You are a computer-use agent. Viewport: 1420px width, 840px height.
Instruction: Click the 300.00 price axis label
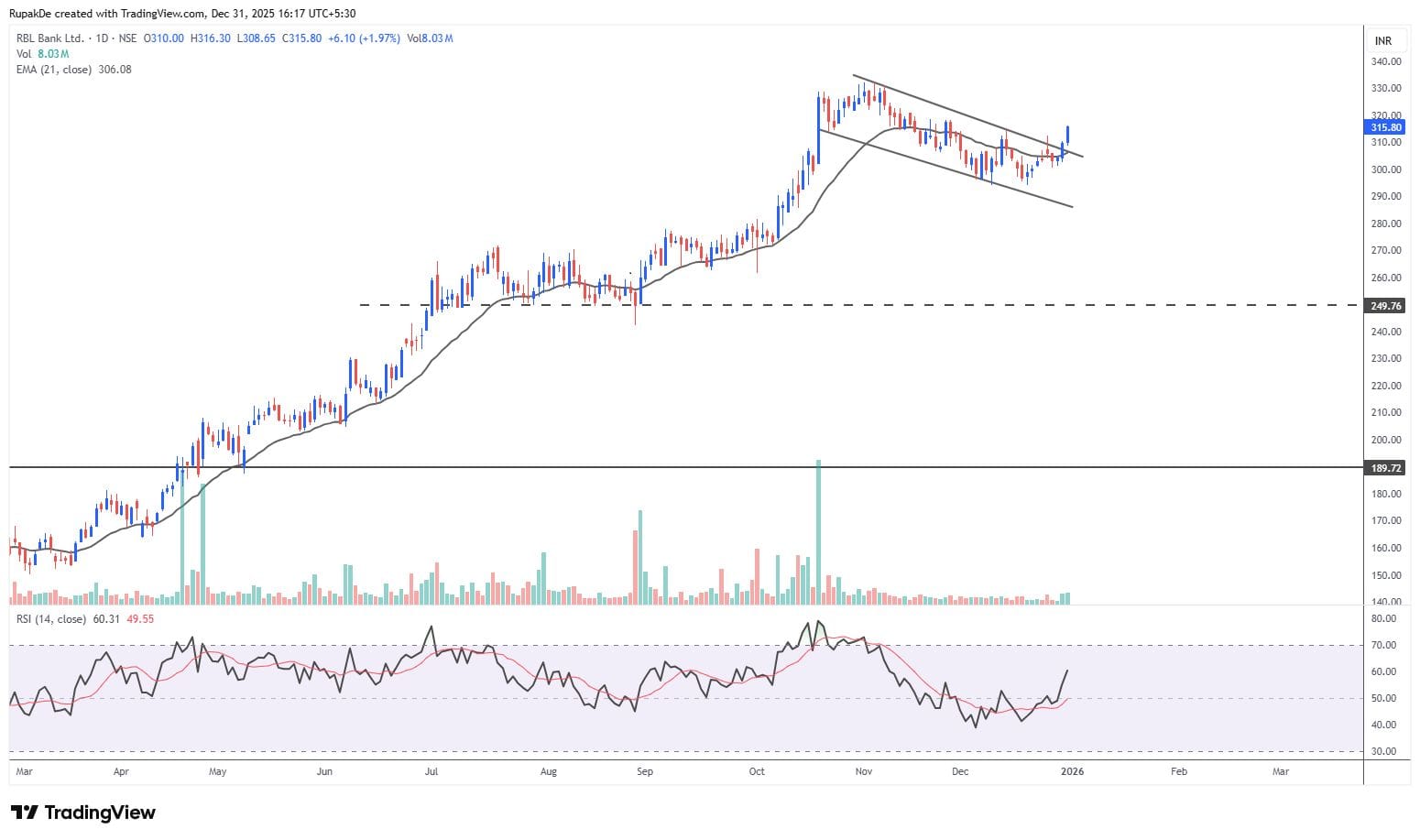coord(1386,169)
